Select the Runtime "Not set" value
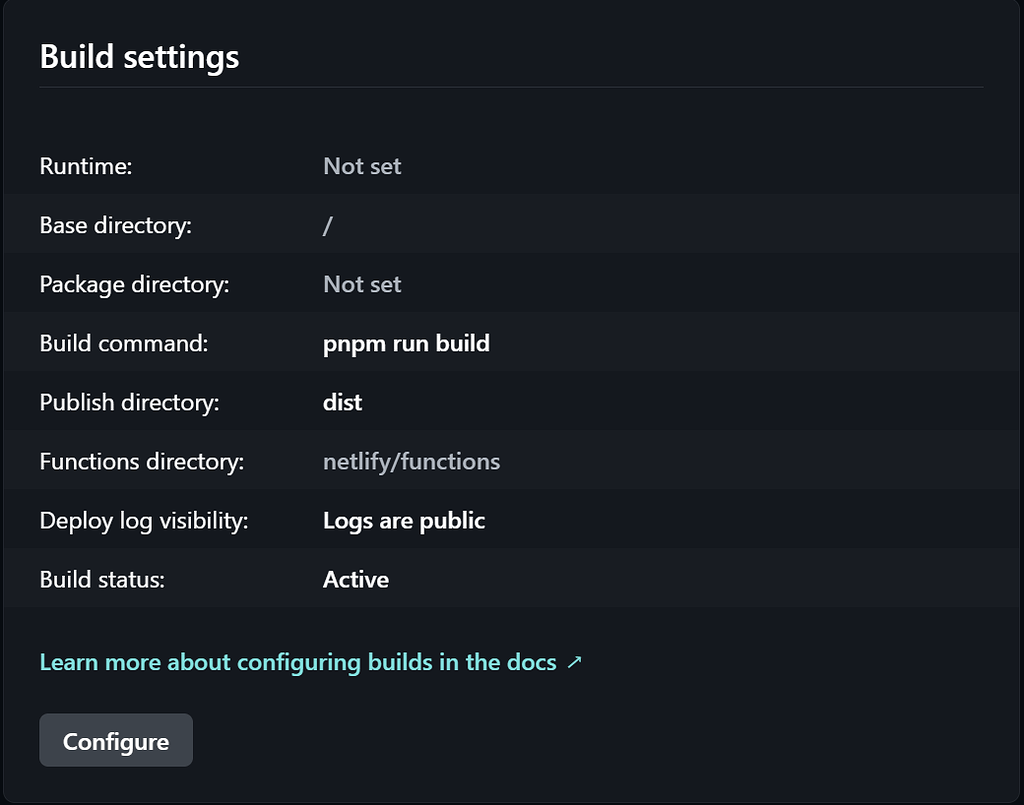 [x=362, y=166]
